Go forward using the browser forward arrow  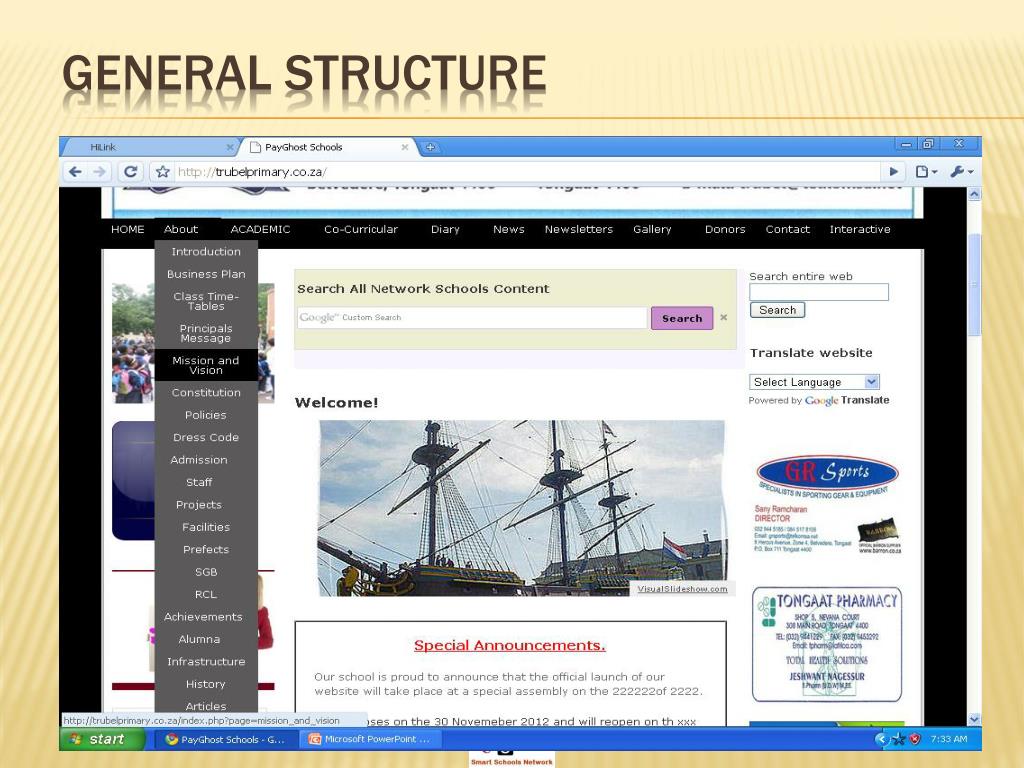tap(99, 172)
